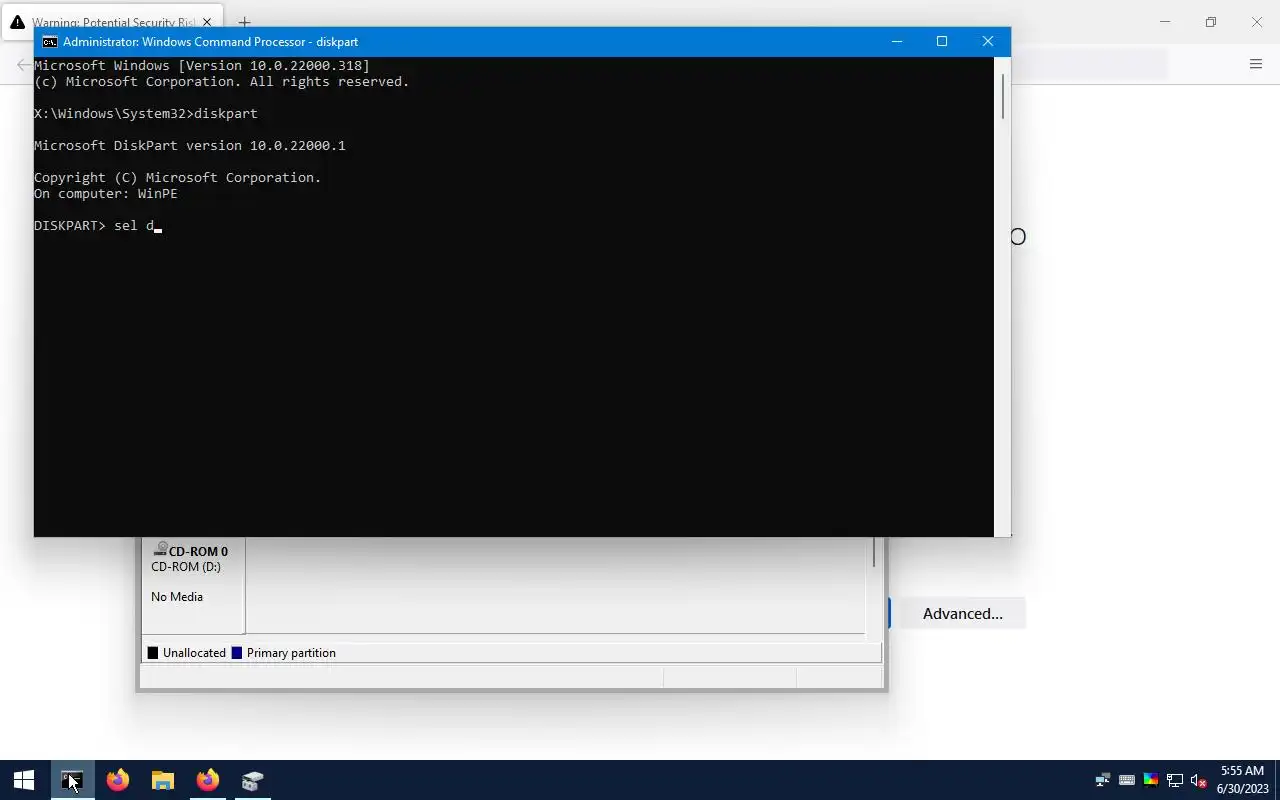Close the Firefox window
1280x800 pixels.
[x=1257, y=22]
